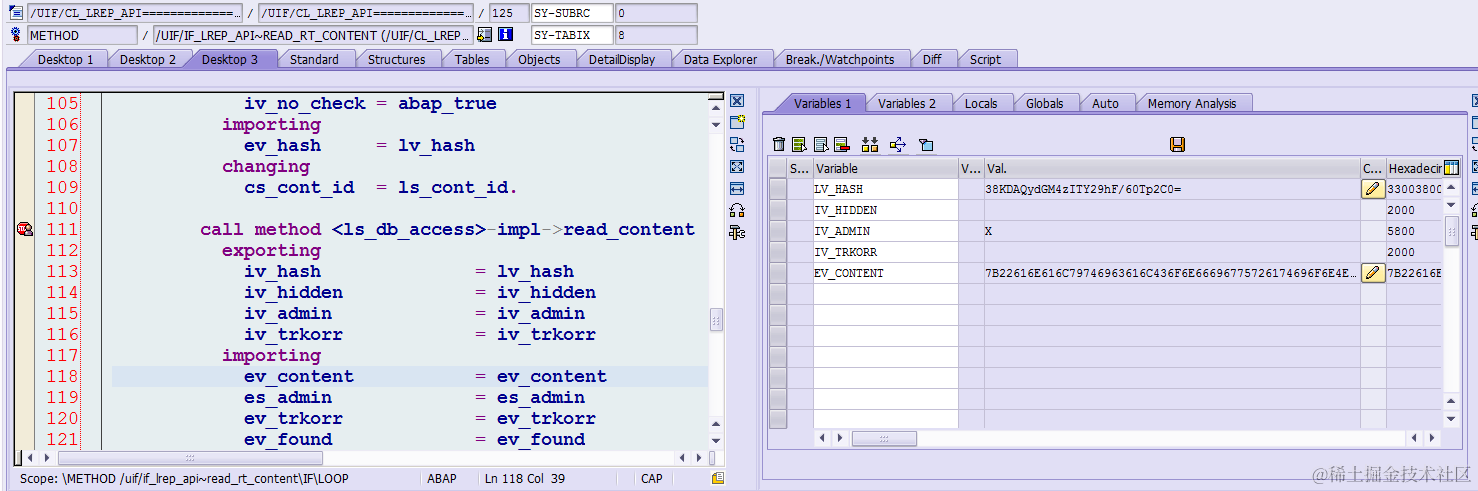Open the Memory Analysis tab
Image resolution: width=1478 pixels, height=491 pixels.
(x=1192, y=103)
